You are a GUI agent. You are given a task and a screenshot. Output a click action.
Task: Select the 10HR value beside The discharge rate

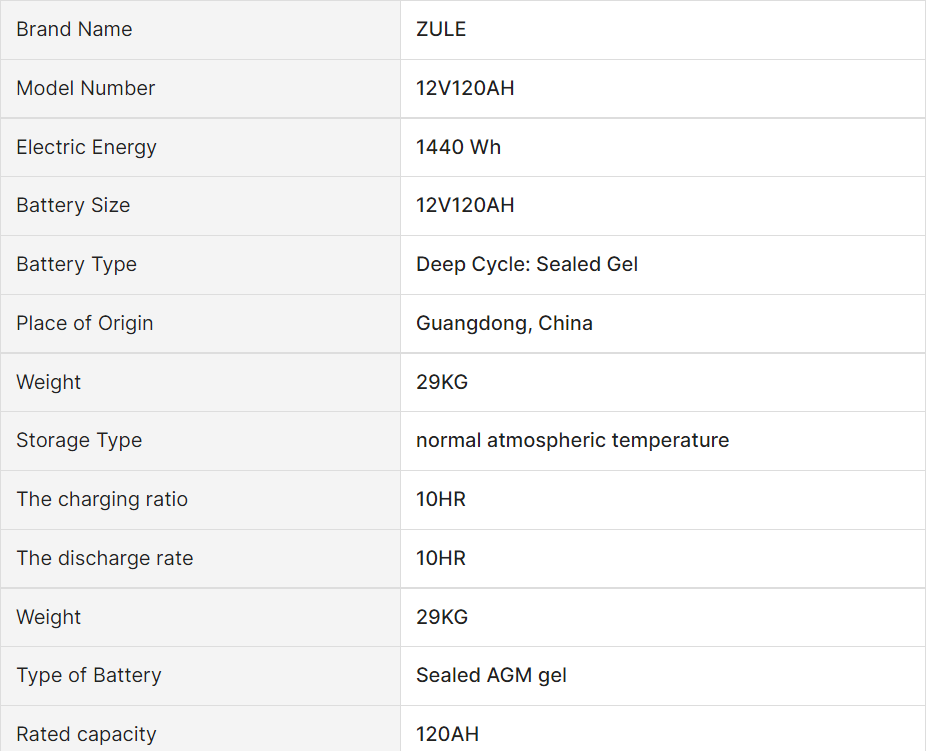pos(441,558)
